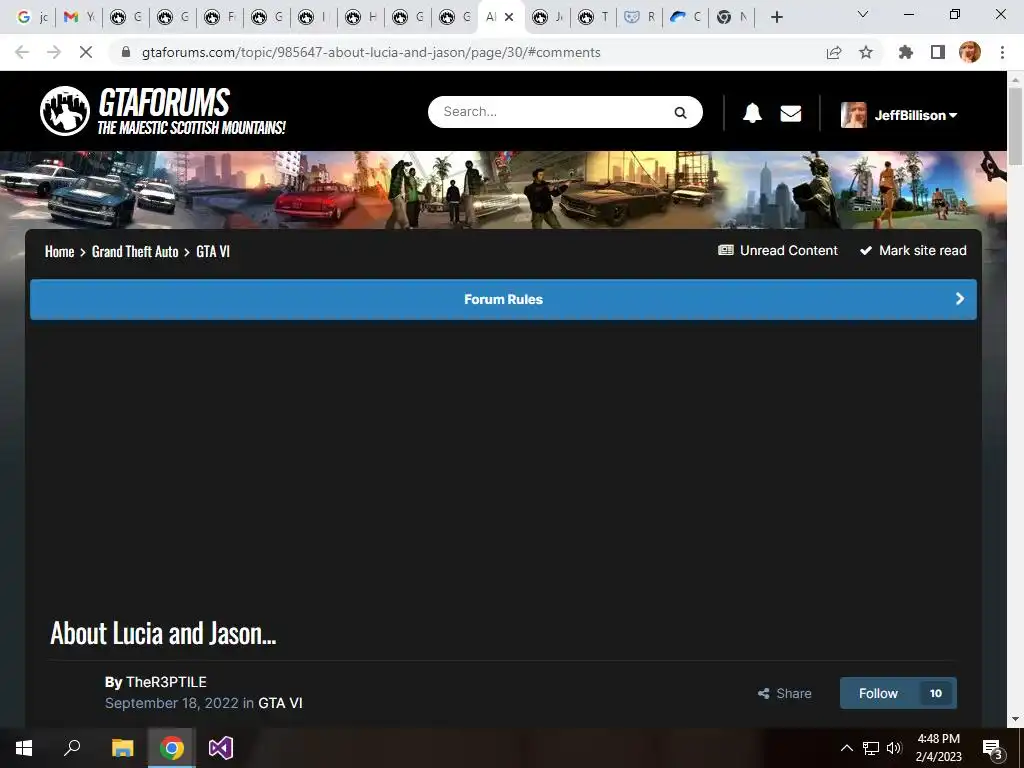The width and height of the screenshot is (1024, 768).
Task: Stop loading the page
Action: coord(86,52)
